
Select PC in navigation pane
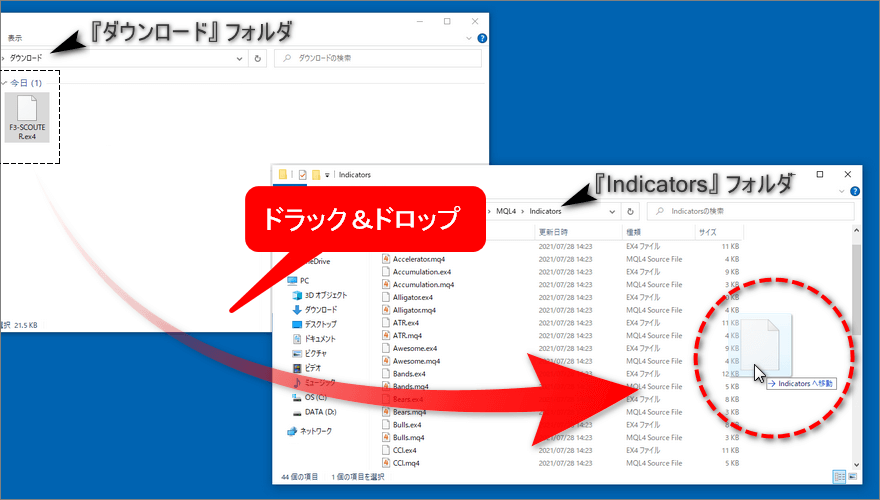(x=299, y=281)
